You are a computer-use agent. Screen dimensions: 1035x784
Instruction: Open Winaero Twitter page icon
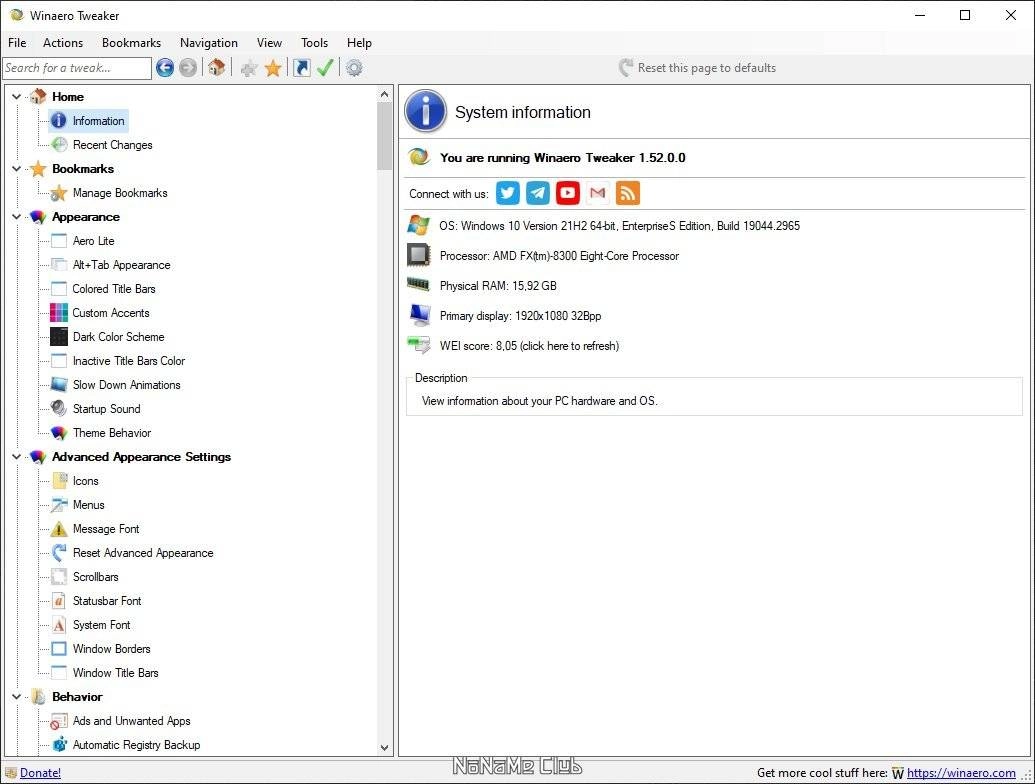(508, 193)
